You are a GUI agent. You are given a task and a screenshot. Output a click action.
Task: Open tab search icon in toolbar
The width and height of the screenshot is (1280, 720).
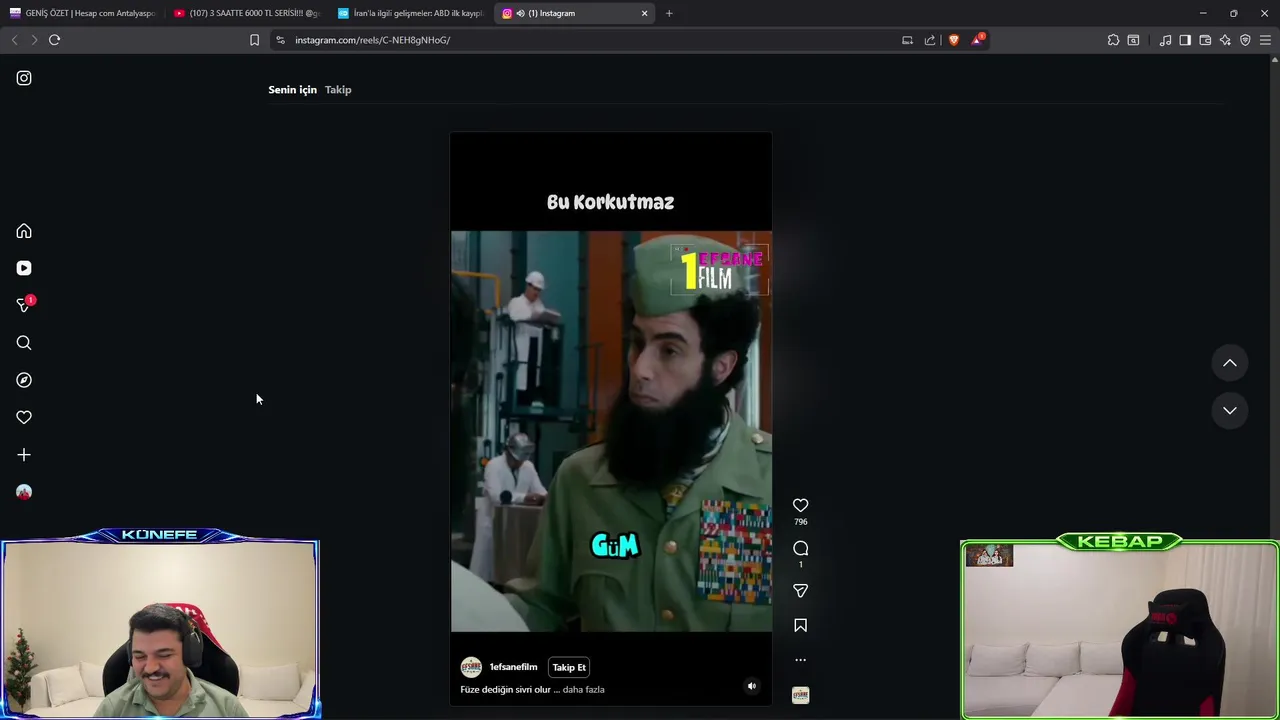pyautogui.click(x=1133, y=40)
